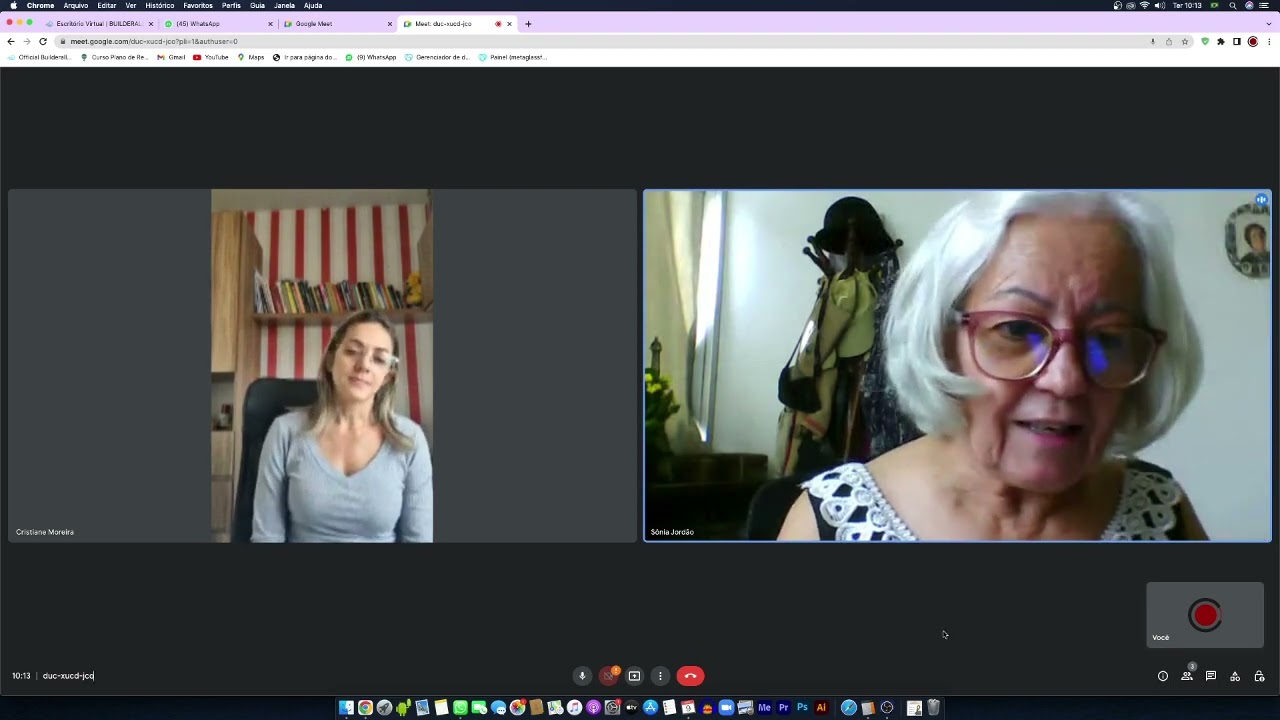
Task: Open Spotlight search in menu bar
Action: (x=1233, y=5)
